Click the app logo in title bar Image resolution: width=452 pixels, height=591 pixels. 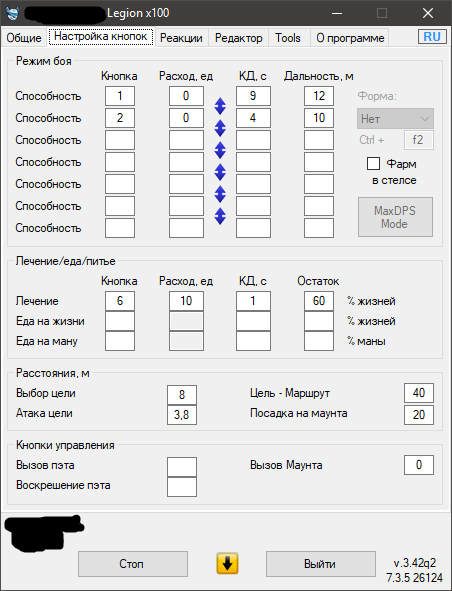click(13, 14)
